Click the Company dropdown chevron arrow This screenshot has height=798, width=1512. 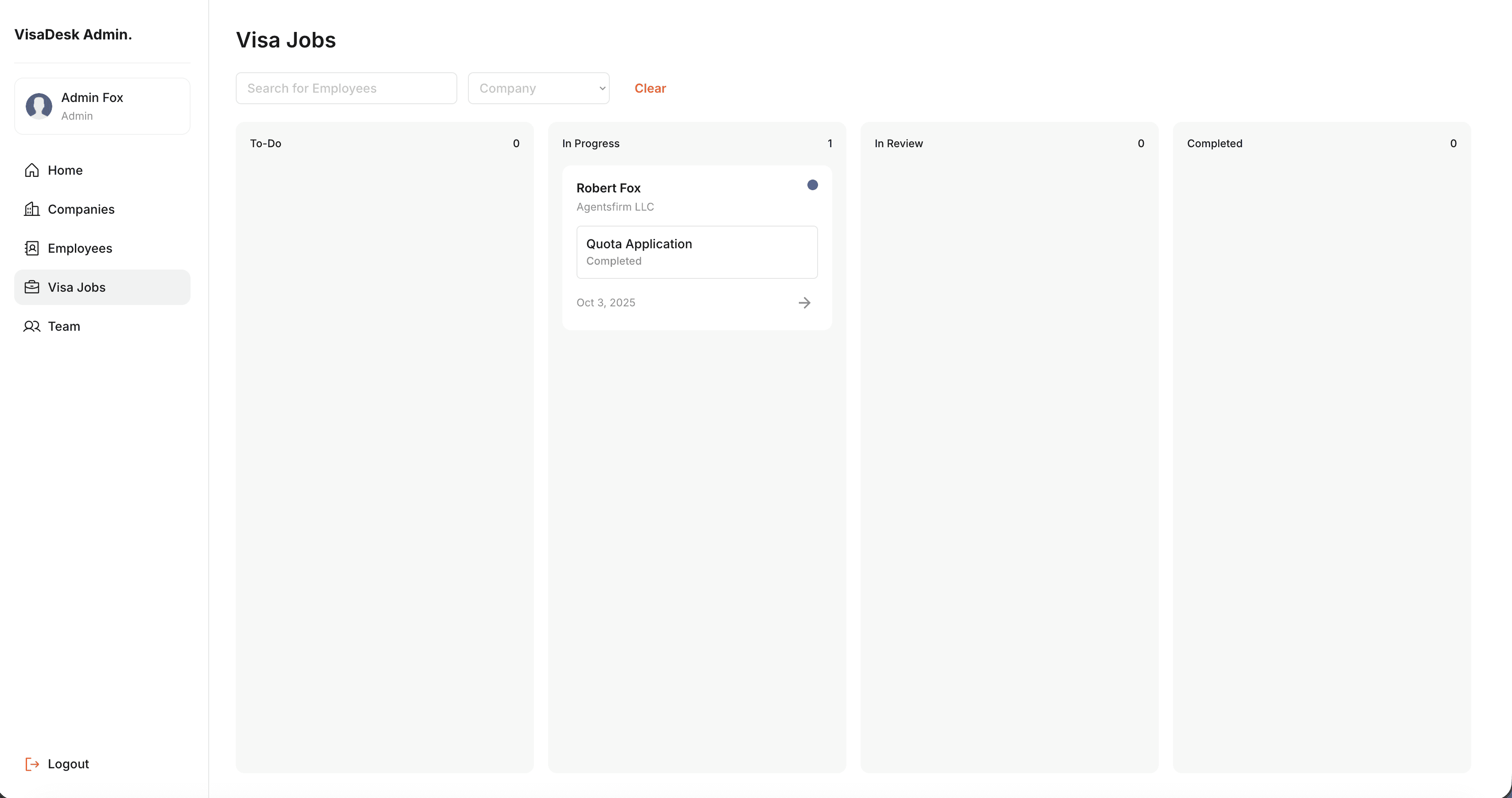(602, 88)
